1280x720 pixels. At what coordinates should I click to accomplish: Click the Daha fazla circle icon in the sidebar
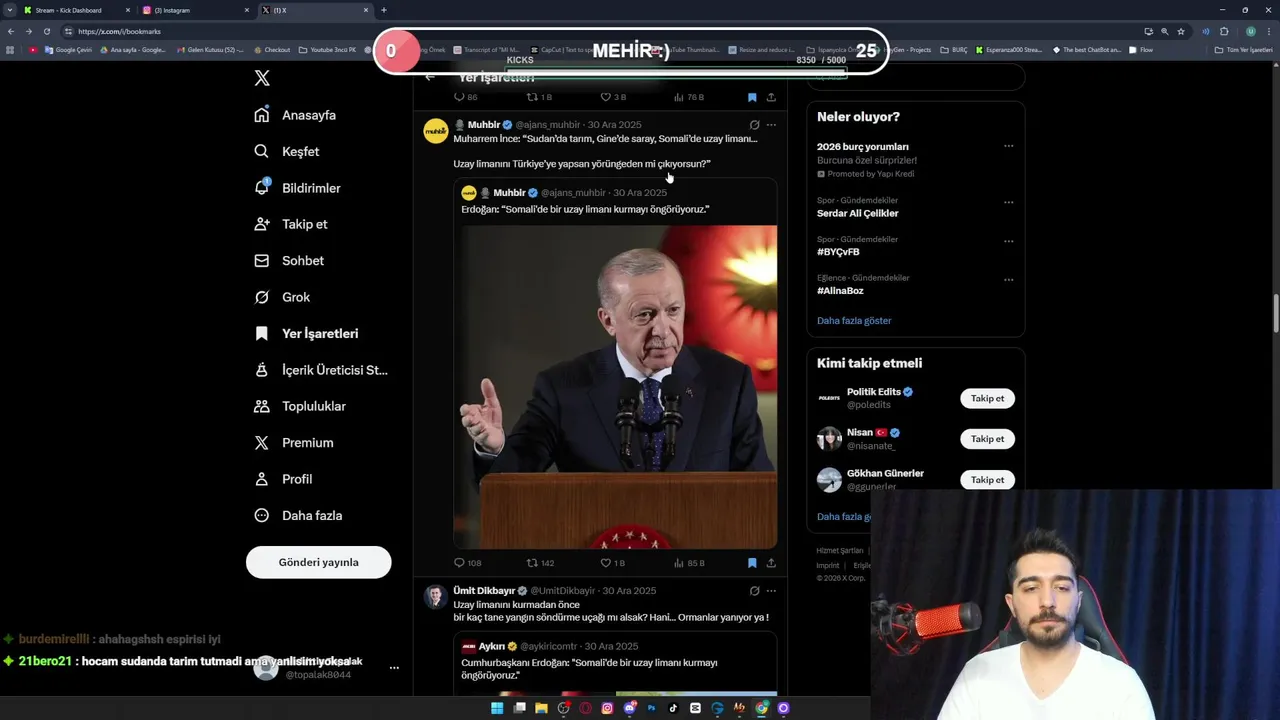click(x=262, y=515)
